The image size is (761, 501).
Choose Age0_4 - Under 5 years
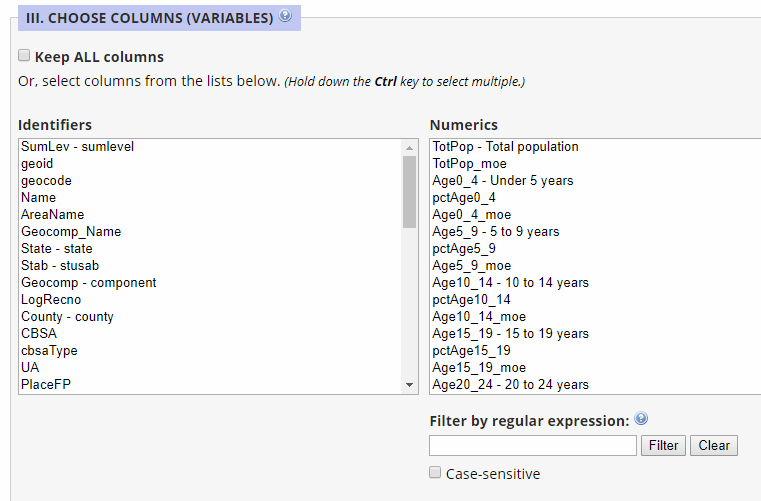tap(502, 181)
